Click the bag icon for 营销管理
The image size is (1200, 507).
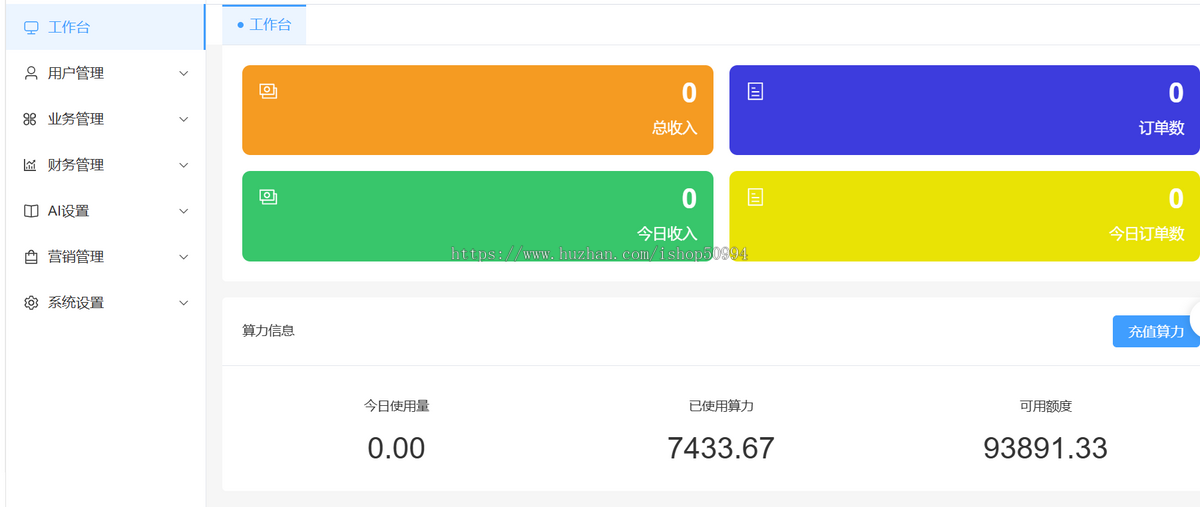tap(30, 257)
